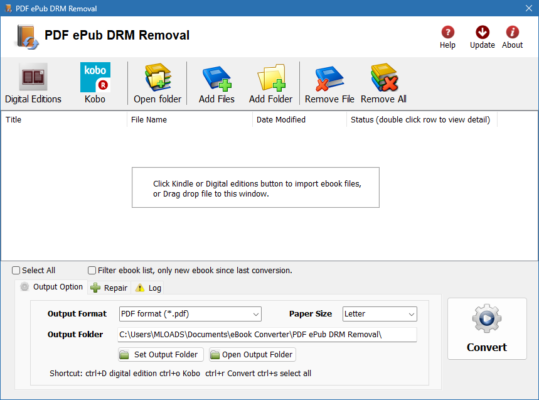Screen dimensions: 539x400
Task: Click the Open Output Folder button
Action: click(252, 355)
